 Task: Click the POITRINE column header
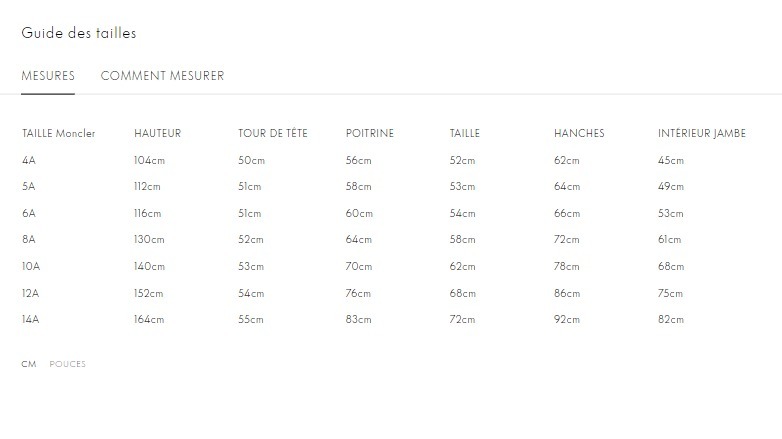pyautogui.click(x=370, y=133)
